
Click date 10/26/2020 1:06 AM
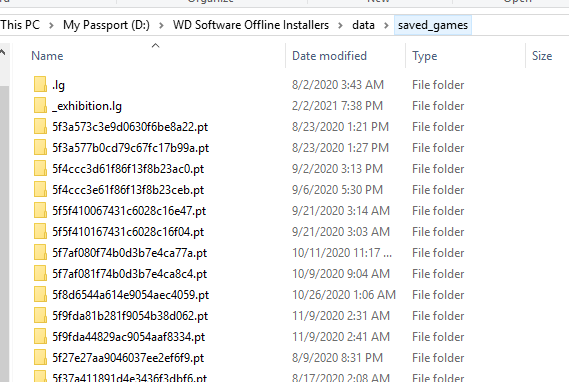click(344, 295)
